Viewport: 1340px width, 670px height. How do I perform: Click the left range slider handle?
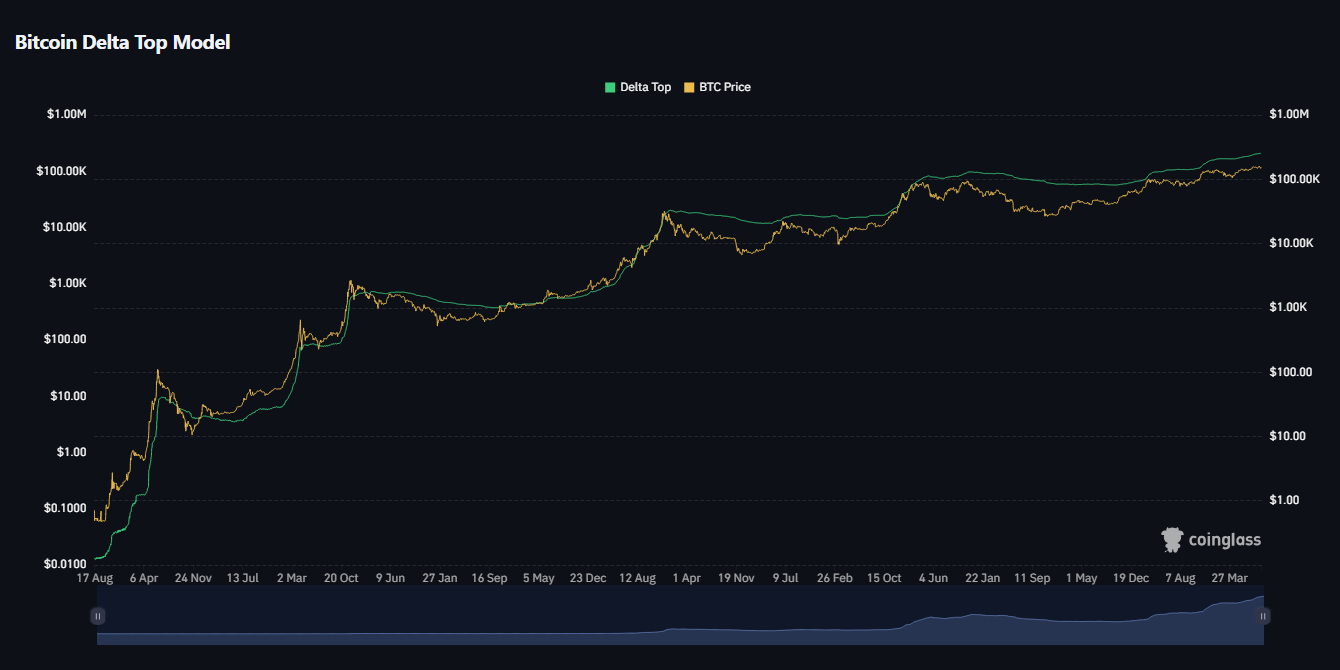point(97,617)
